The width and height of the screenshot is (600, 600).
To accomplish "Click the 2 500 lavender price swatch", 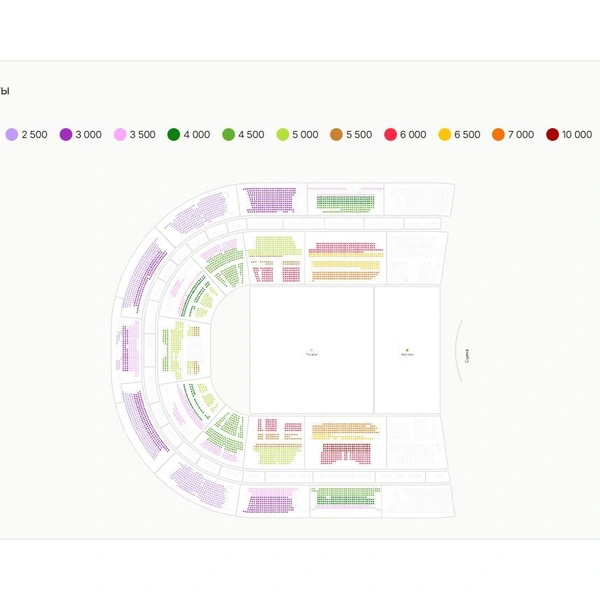I will [12, 134].
